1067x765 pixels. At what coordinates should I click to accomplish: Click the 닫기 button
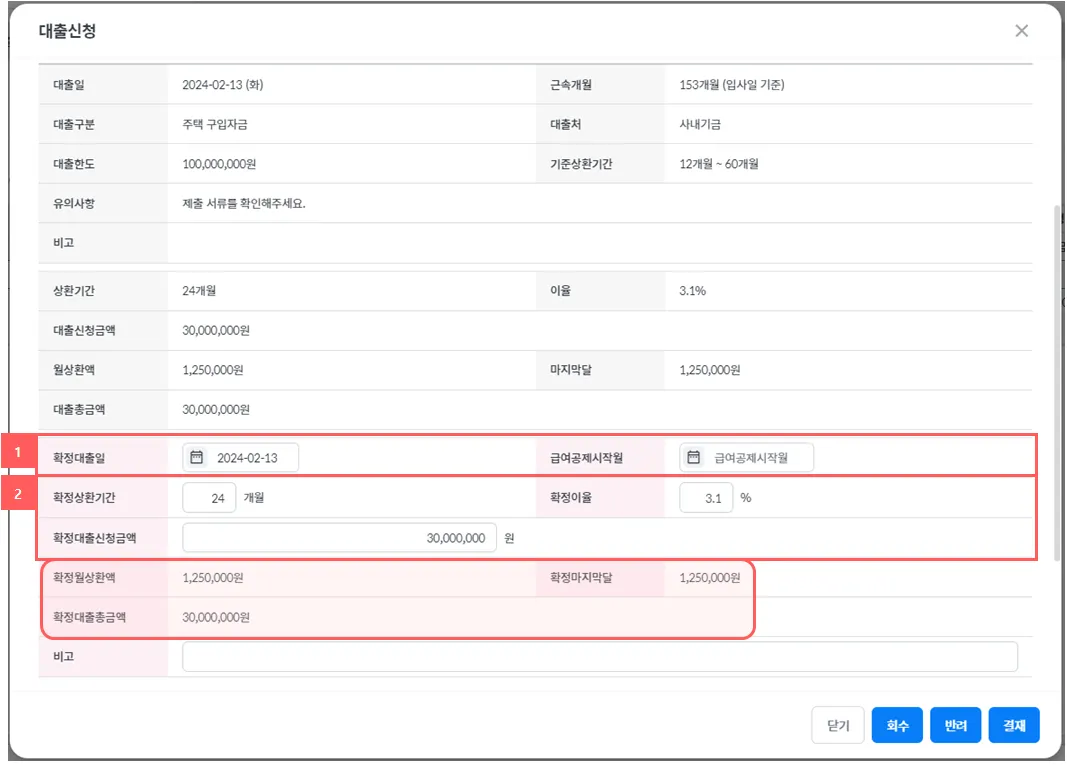(x=838, y=726)
